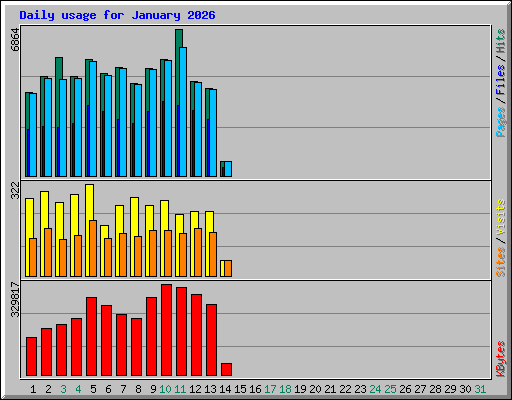Viewport: 512px width, 400px height.
Task: Click the red KBytes bar for day 1
Action: (x=31, y=356)
